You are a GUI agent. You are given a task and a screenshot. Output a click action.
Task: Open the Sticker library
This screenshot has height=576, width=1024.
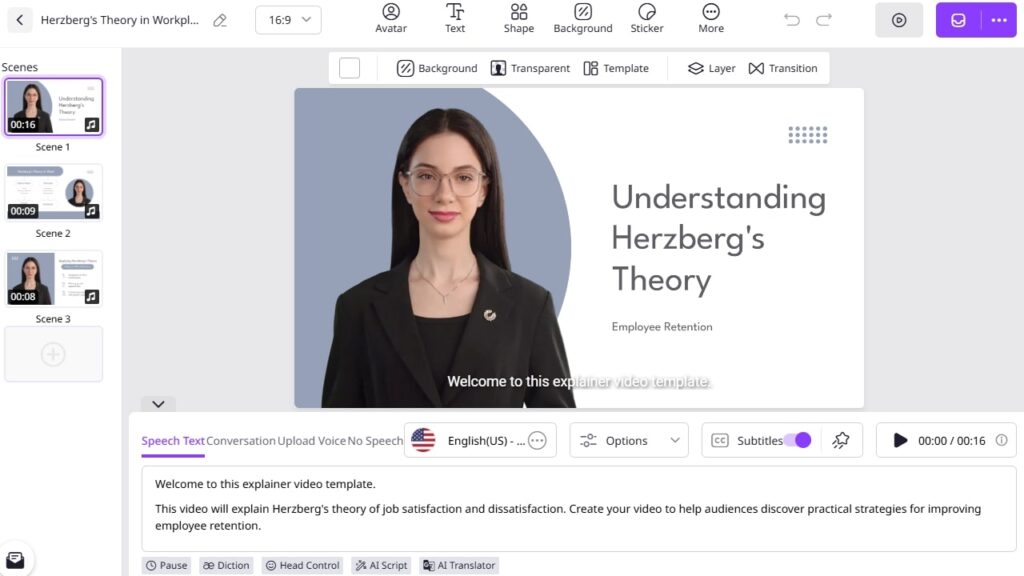tap(647, 18)
